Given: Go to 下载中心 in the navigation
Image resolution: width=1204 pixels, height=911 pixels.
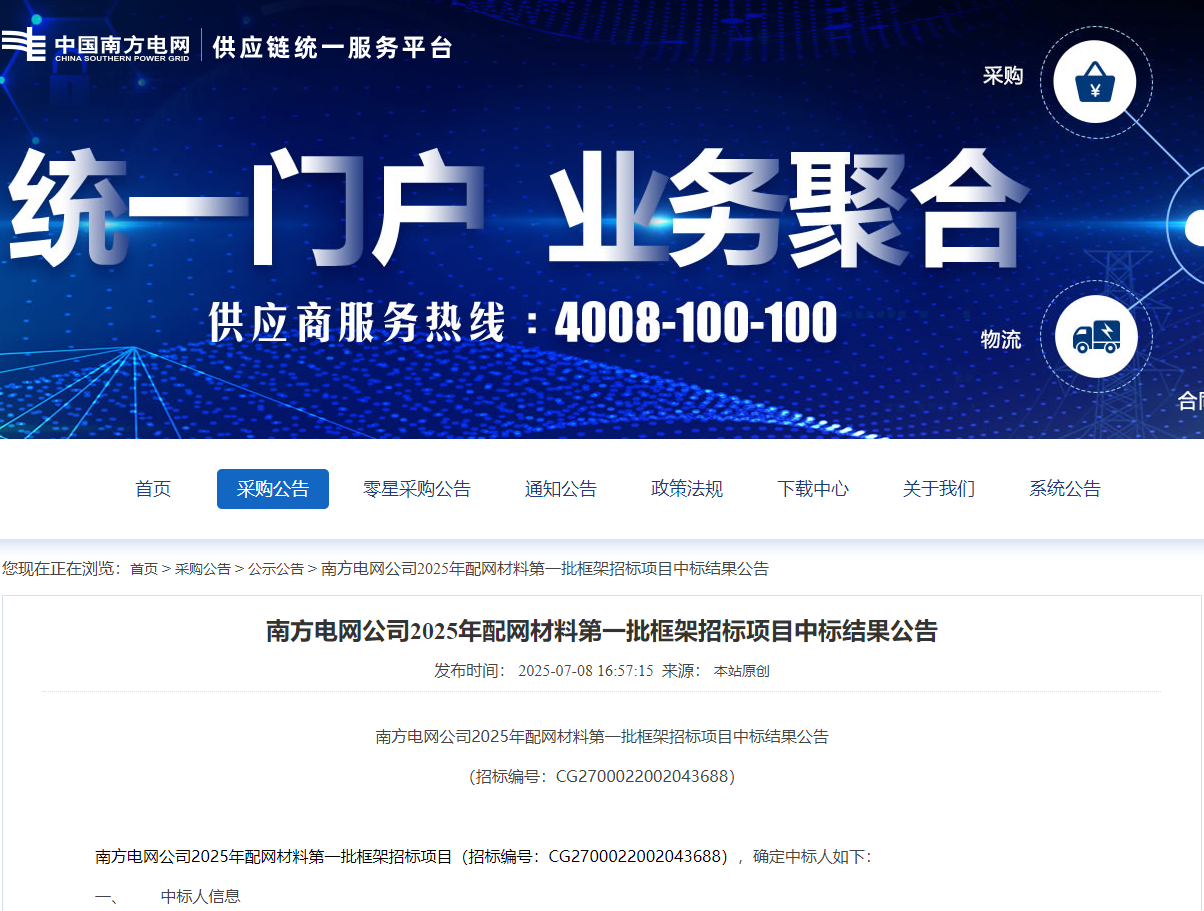Looking at the screenshot, I should pyautogui.click(x=813, y=489).
